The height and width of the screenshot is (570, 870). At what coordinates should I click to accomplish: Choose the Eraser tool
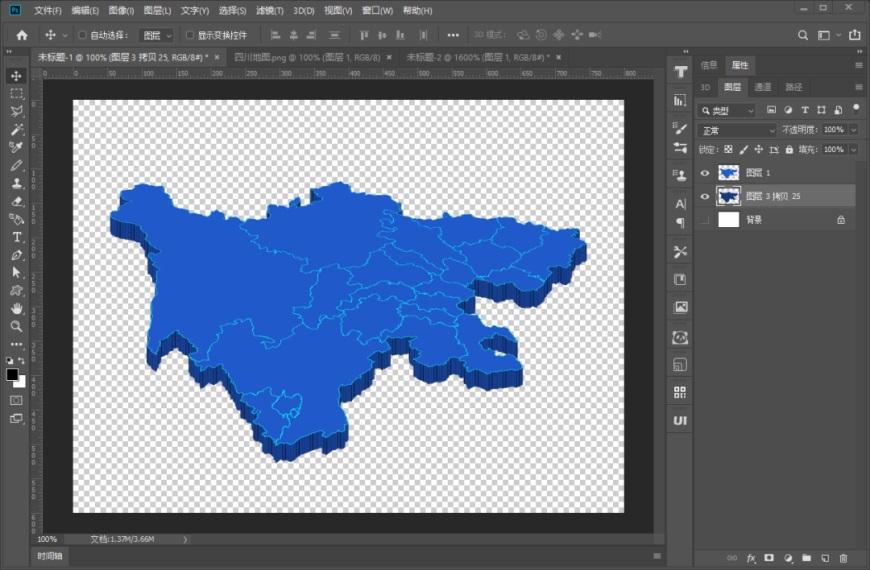coord(17,201)
